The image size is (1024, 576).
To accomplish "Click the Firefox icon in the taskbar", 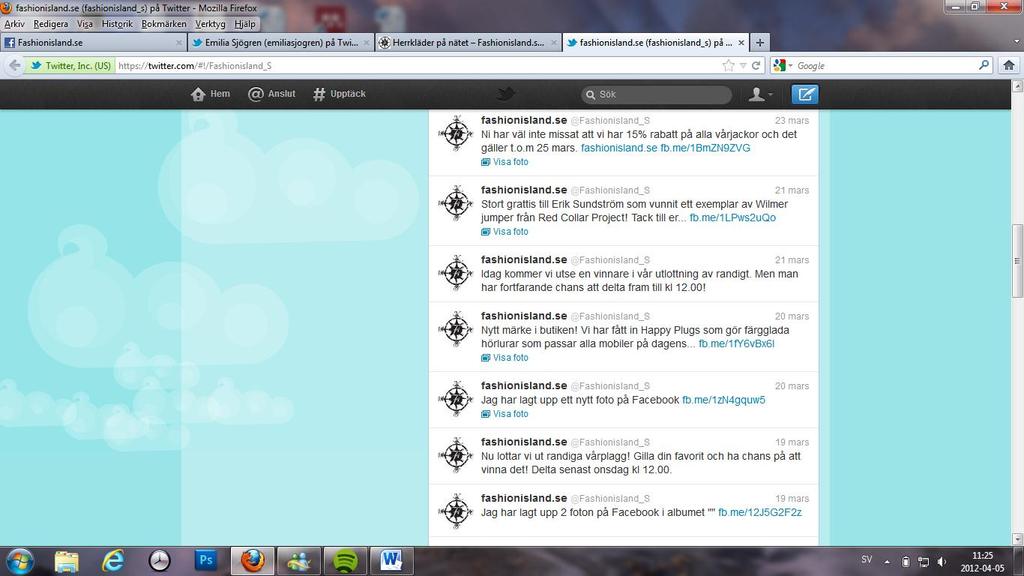I will [252, 560].
